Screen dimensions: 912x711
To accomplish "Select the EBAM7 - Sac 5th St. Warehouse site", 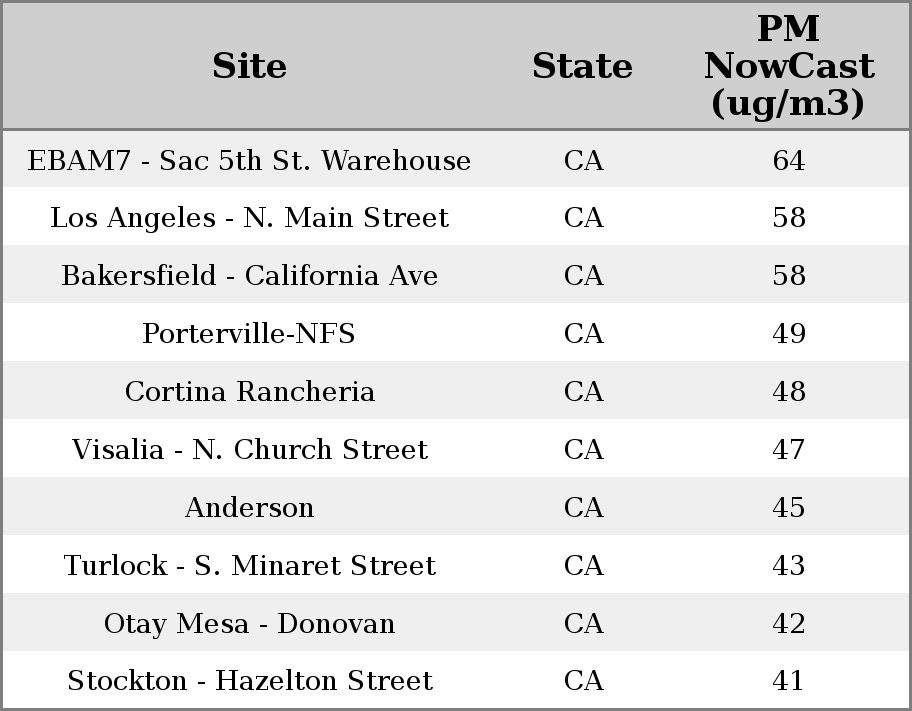I will coord(249,161).
